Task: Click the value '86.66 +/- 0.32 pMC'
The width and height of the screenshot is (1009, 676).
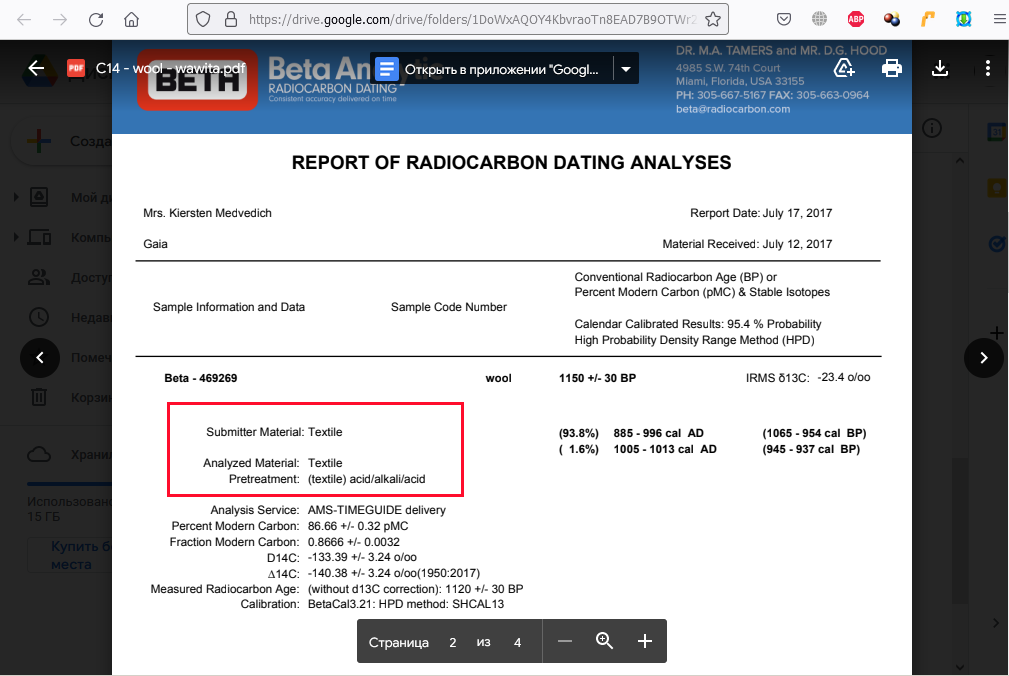Action: [358, 526]
